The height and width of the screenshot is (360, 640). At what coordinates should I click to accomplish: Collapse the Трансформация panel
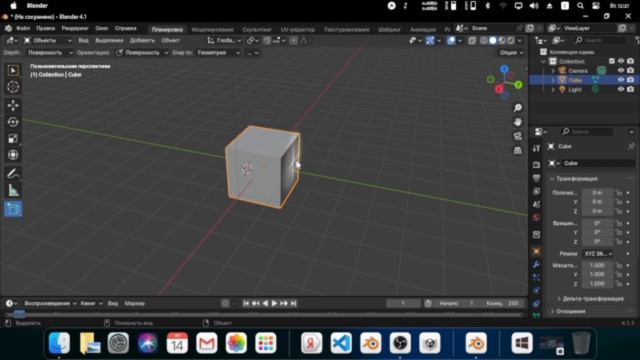(x=573, y=179)
